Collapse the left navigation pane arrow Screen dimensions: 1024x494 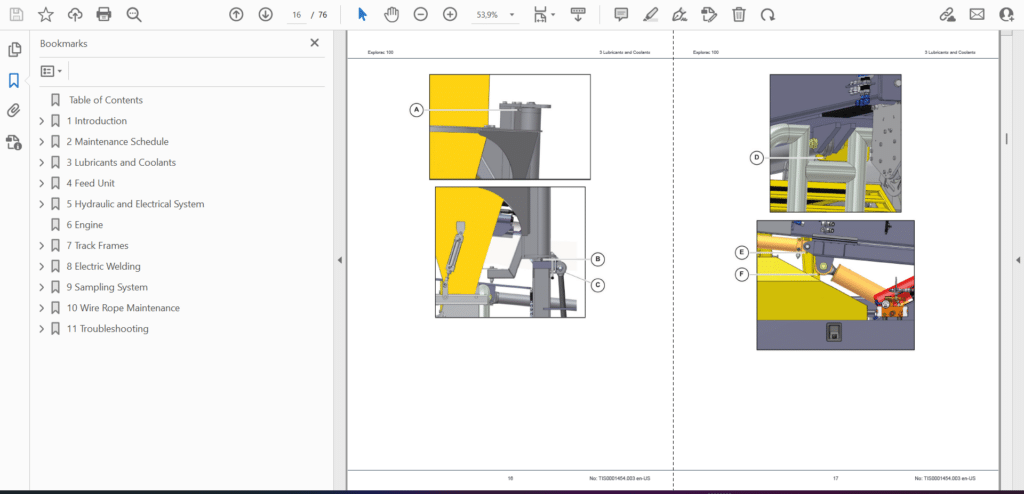coord(340,260)
